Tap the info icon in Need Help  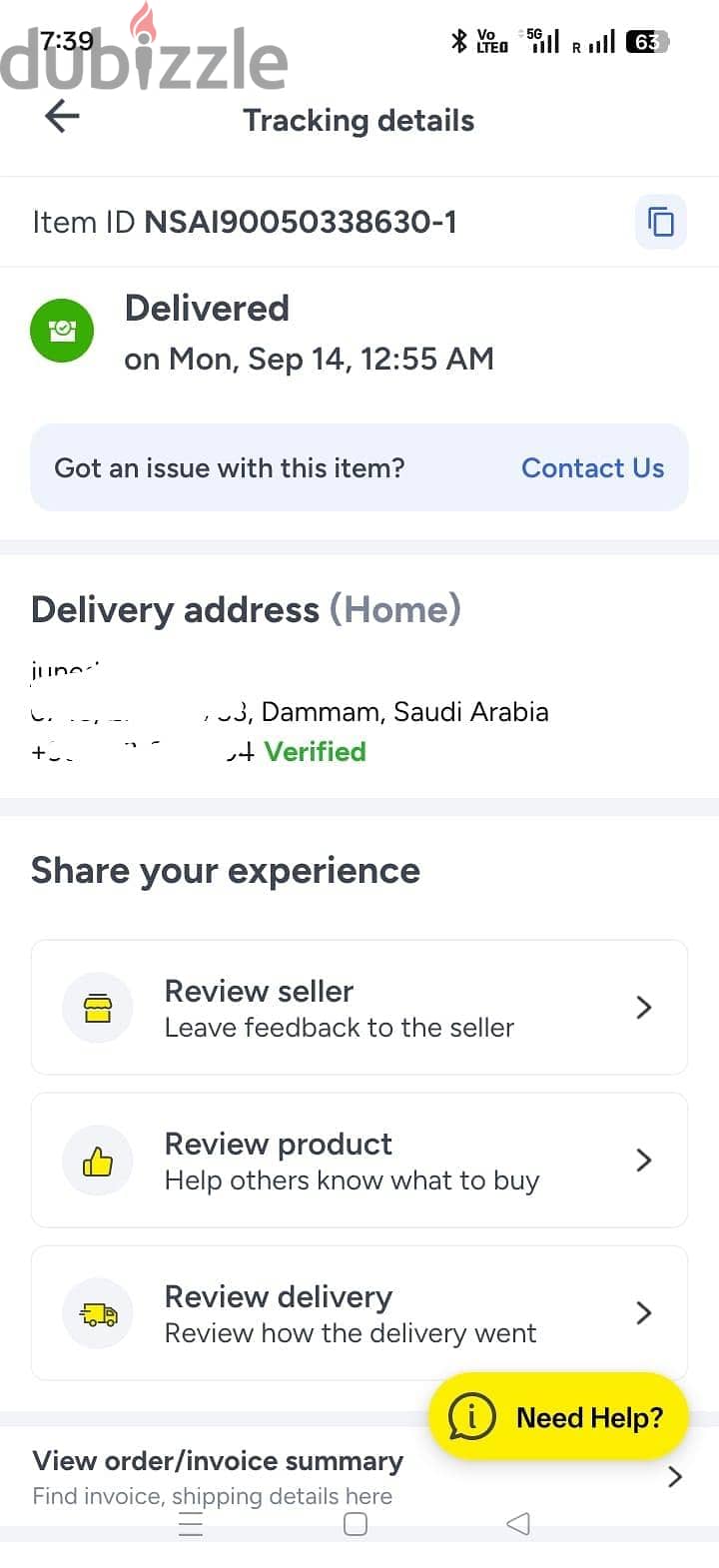[471, 1416]
